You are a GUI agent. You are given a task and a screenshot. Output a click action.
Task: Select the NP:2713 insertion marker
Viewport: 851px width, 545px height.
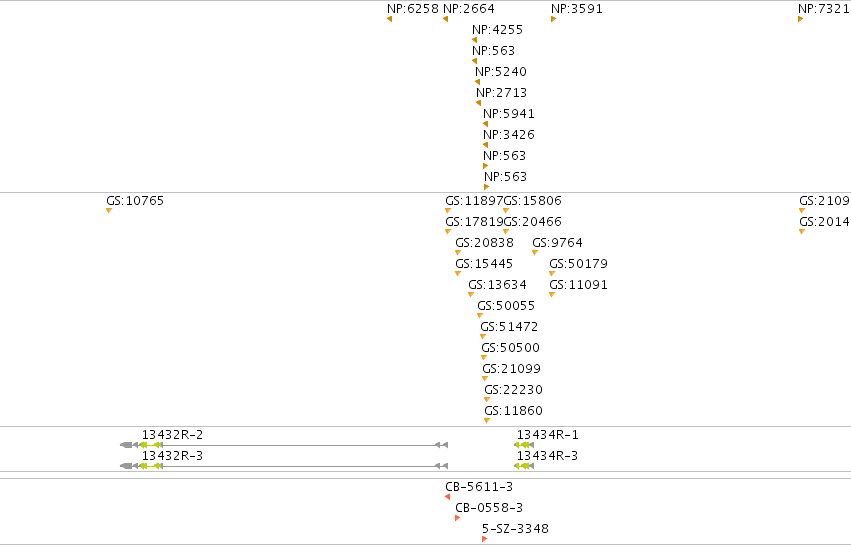479,103
